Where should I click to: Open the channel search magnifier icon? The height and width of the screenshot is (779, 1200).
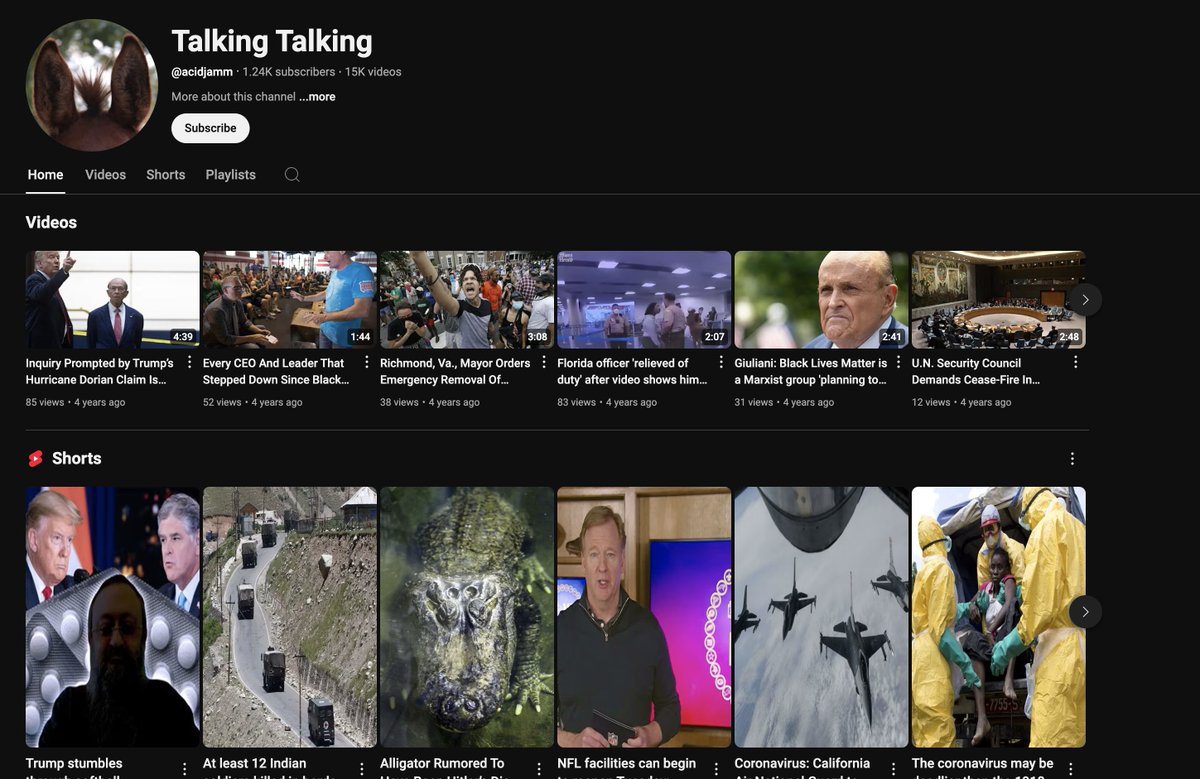[x=292, y=174]
